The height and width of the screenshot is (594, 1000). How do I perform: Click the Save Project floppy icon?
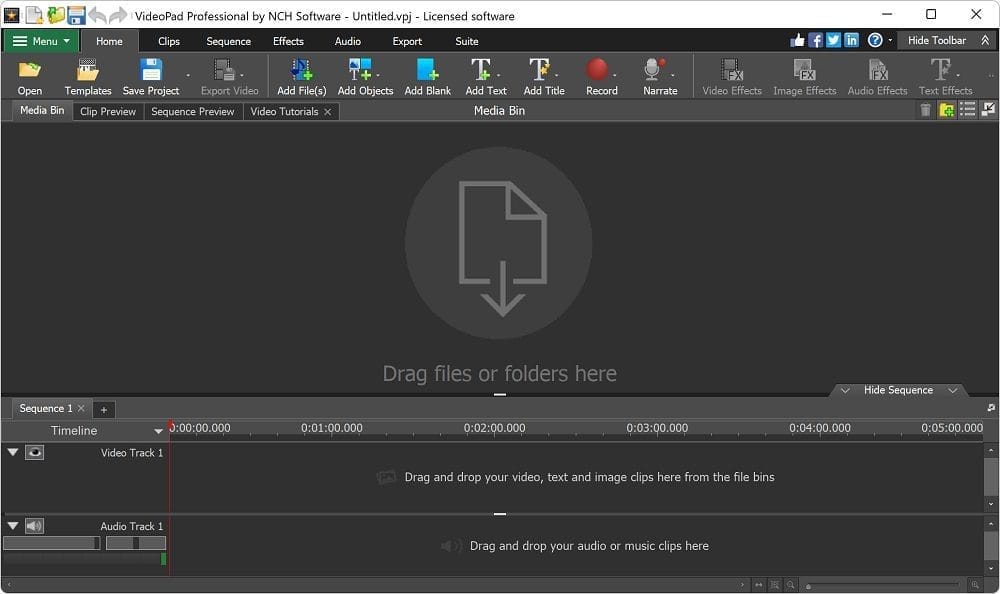[x=151, y=70]
